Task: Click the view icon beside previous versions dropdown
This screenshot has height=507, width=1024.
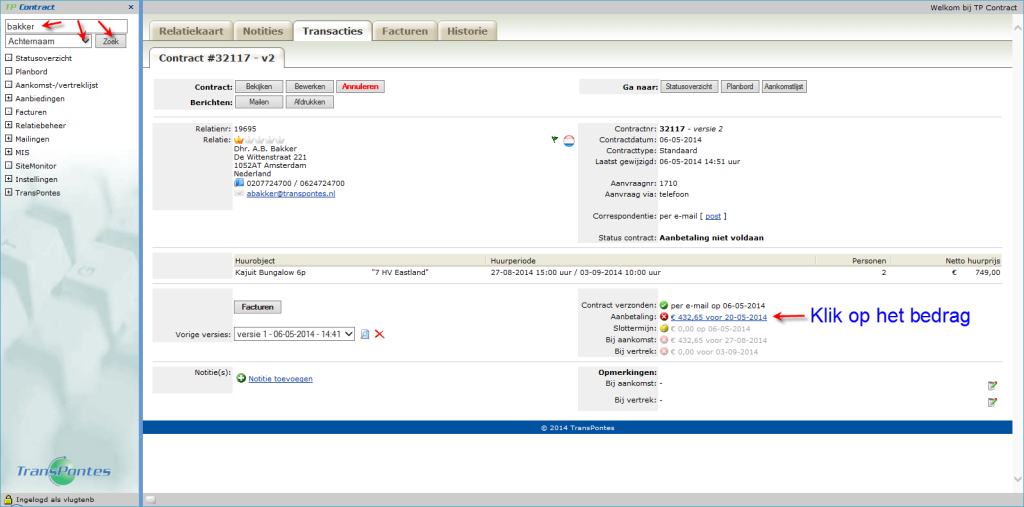Action: [365, 334]
